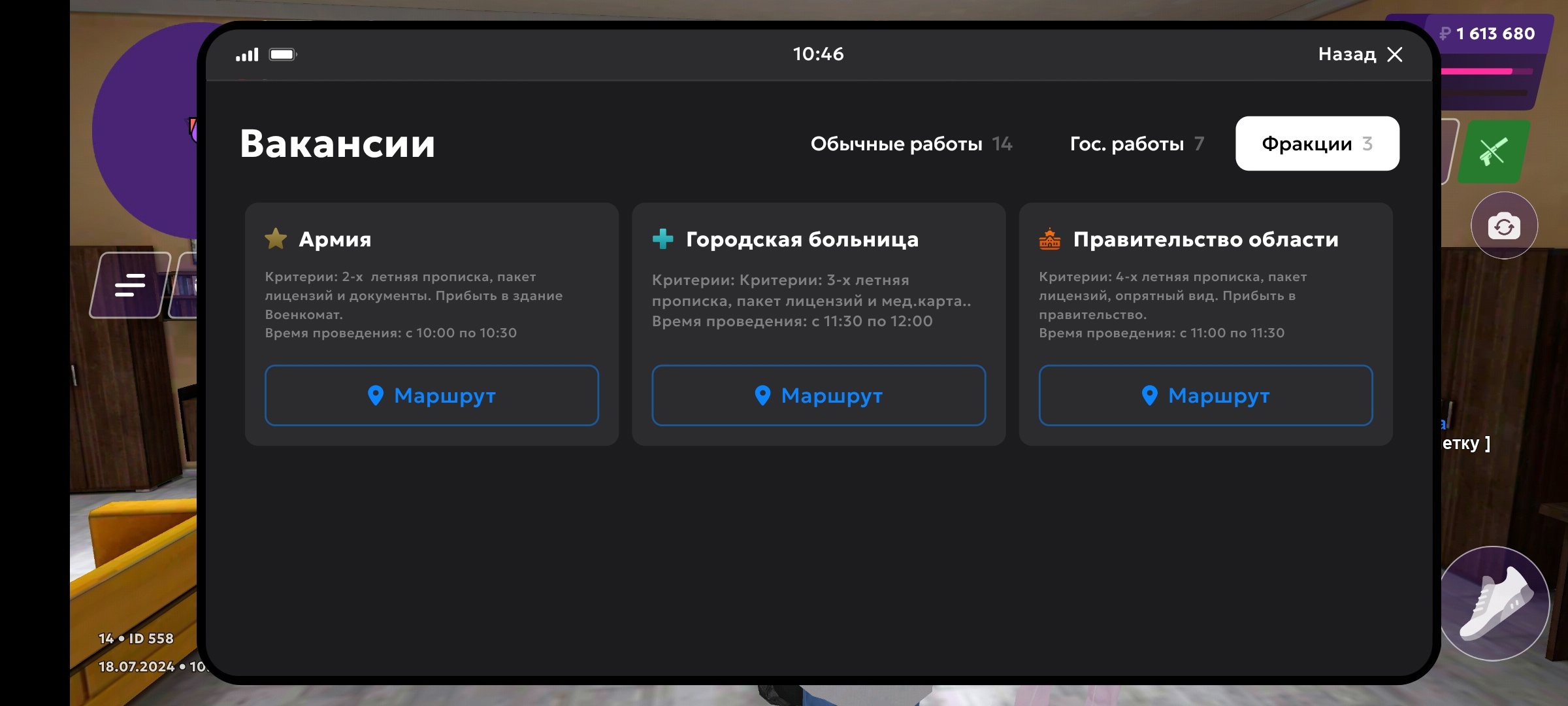This screenshot has width=1568, height=706.
Task: Select the Фракции tab
Action: coord(1316,144)
